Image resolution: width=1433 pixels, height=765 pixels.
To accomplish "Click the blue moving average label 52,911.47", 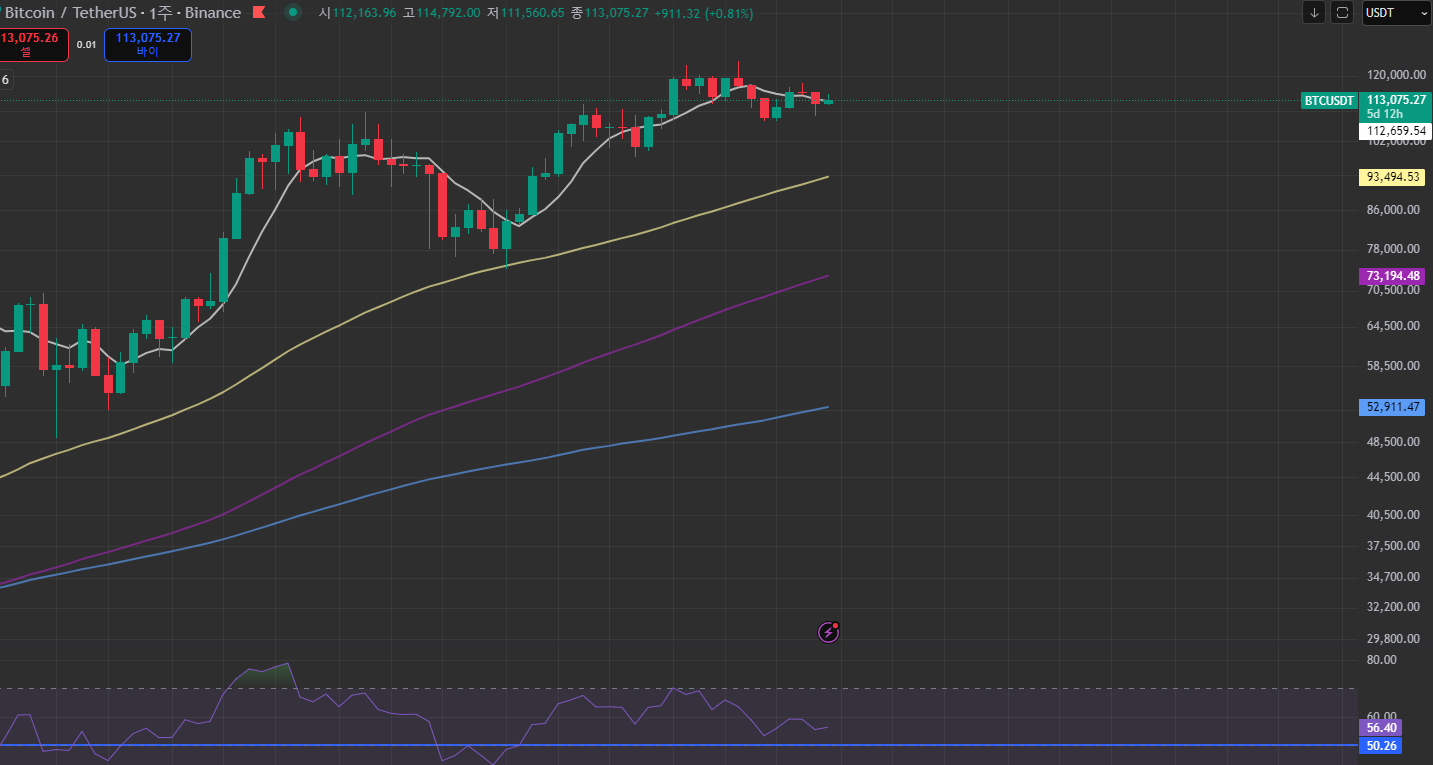I will click(x=1393, y=407).
